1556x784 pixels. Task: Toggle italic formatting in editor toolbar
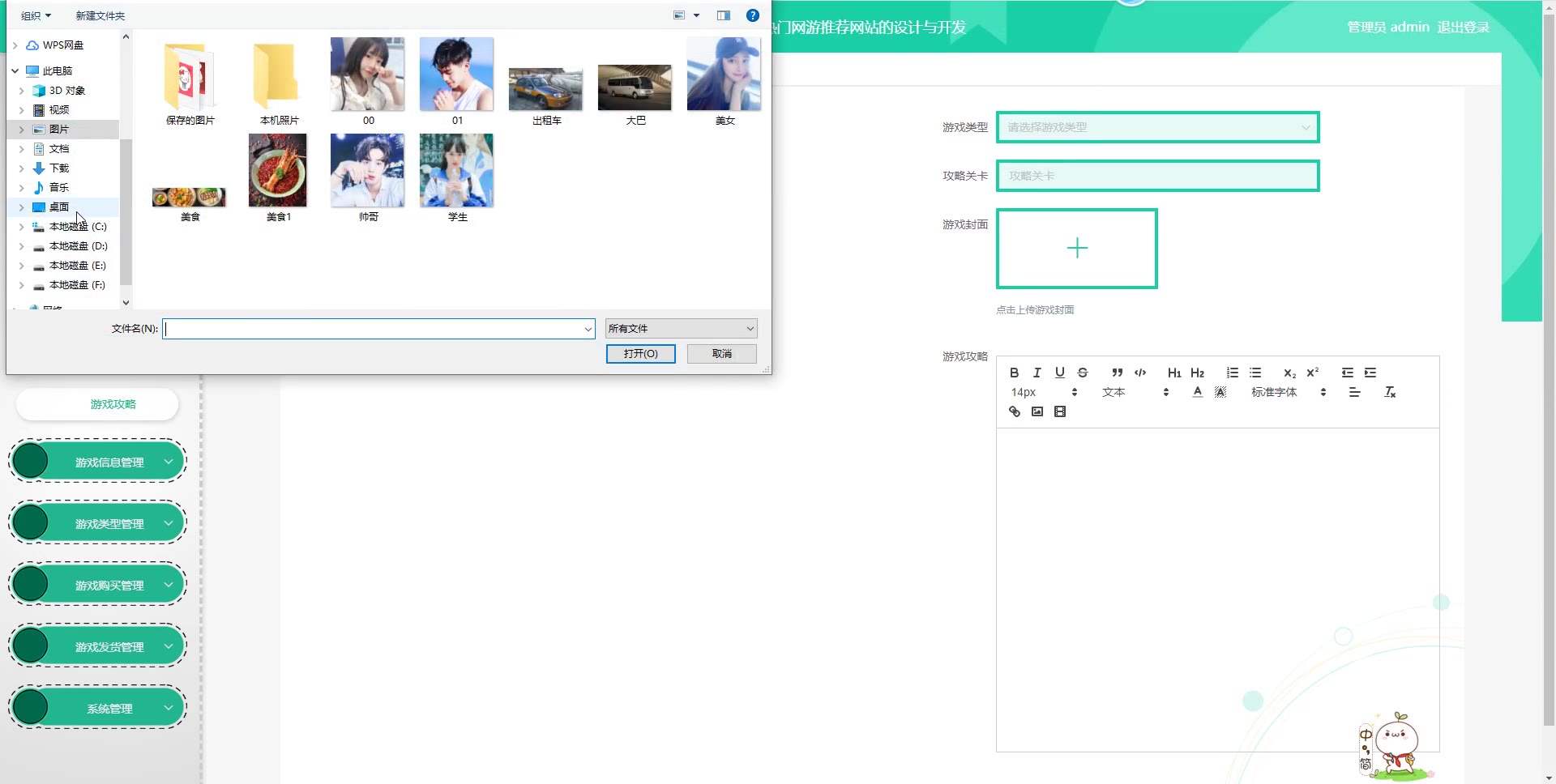pos(1037,373)
